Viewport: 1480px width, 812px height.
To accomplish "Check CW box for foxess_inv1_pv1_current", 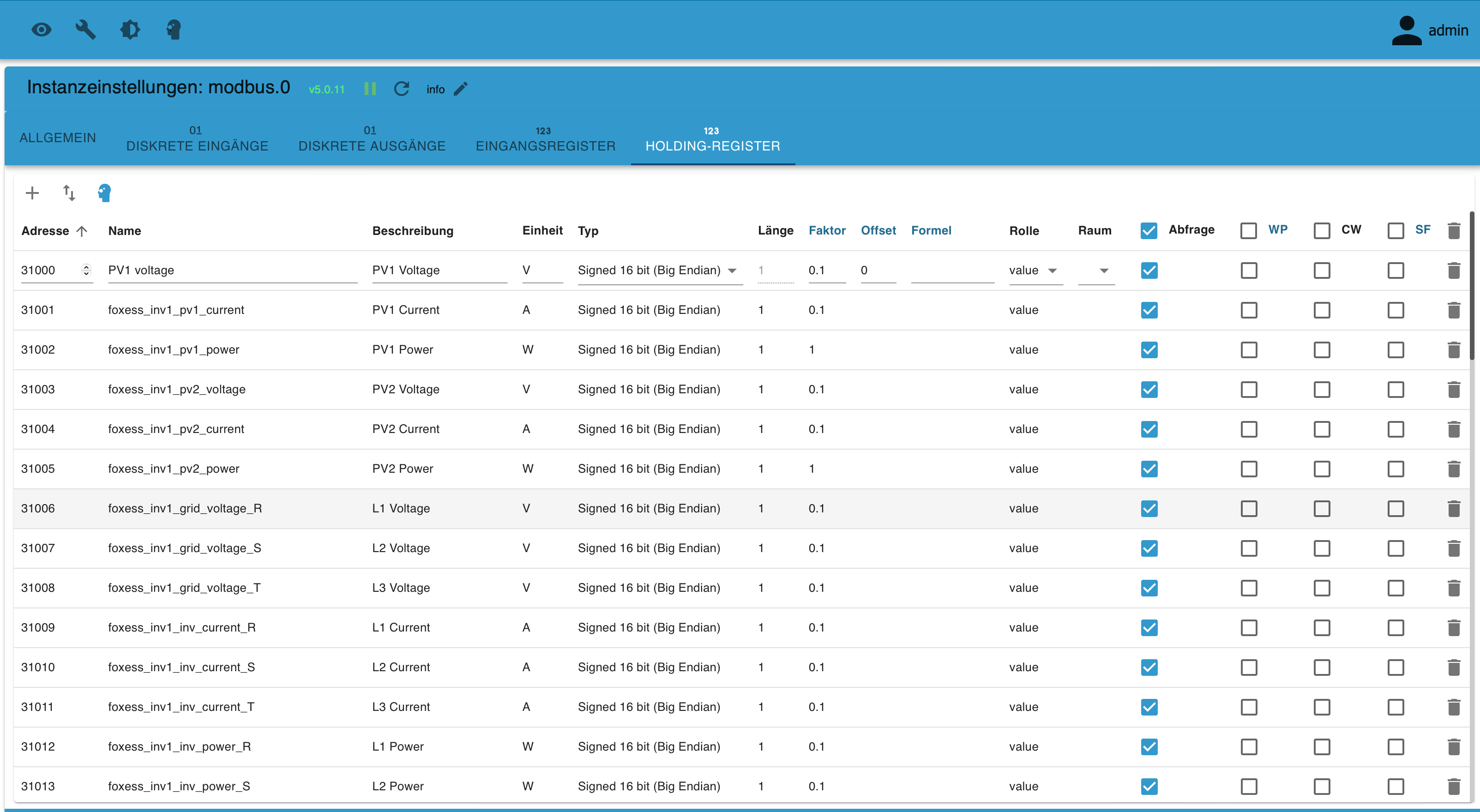I will point(1322,310).
